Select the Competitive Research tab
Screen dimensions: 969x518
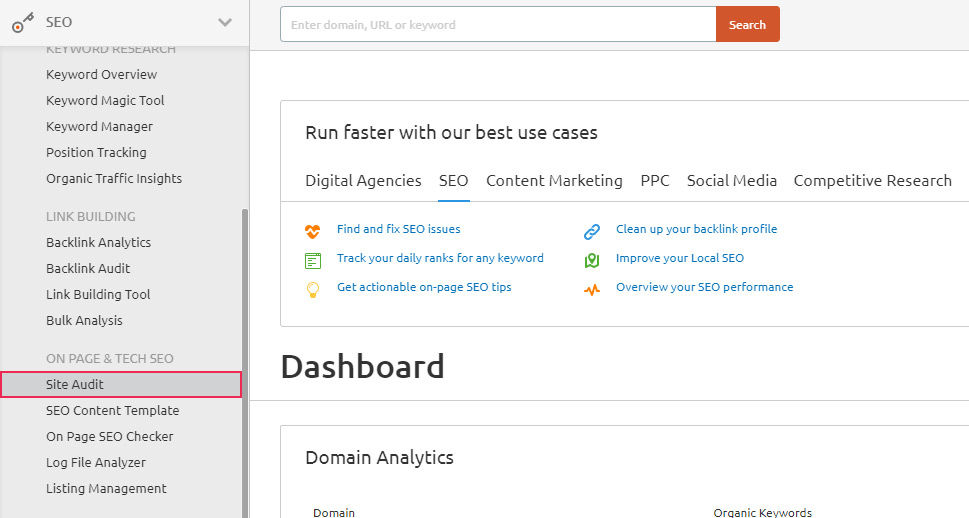pyautogui.click(x=873, y=180)
